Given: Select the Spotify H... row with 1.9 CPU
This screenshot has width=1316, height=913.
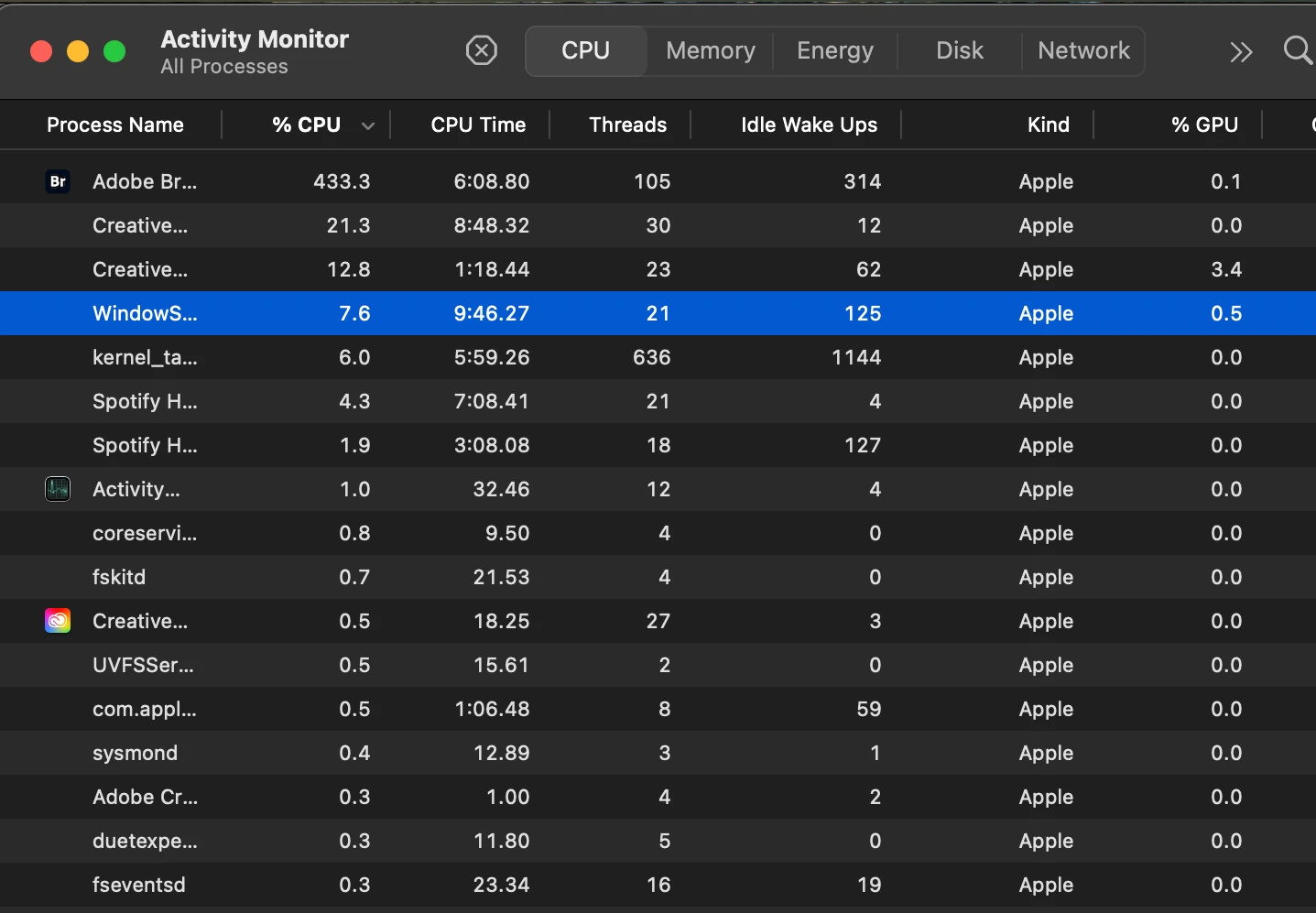Looking at the screenshot, I should click(658, 445).
